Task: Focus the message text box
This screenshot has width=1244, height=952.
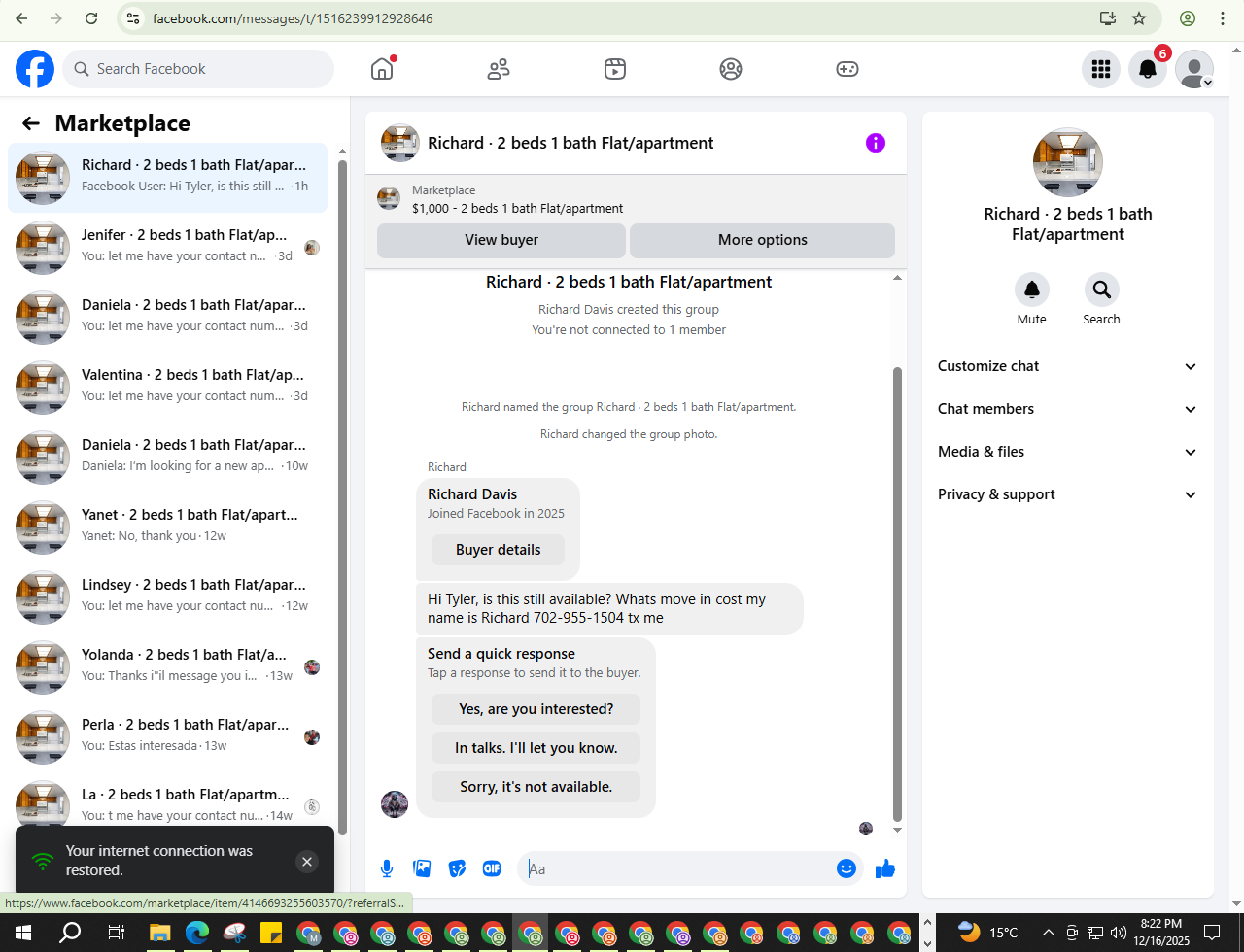Action: [678, 868]
